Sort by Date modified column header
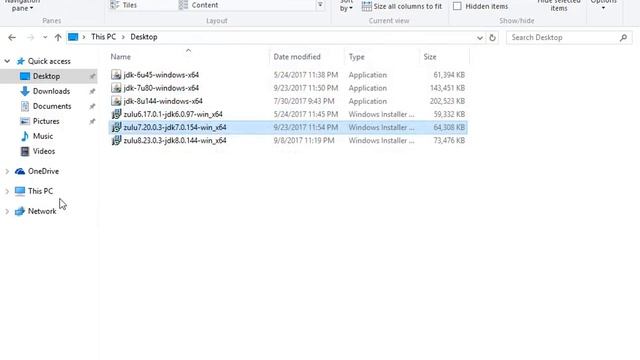The height and width of the screenshot is (360, 640). coord(297,57)
